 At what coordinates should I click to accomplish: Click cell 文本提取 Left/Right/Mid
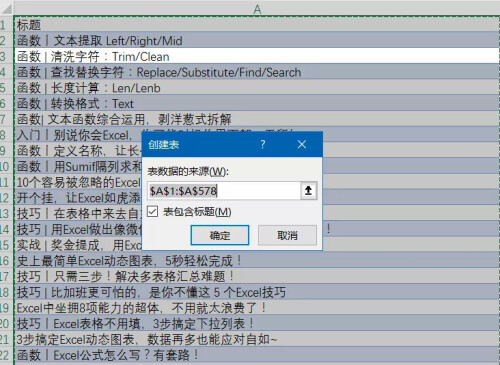257,41
